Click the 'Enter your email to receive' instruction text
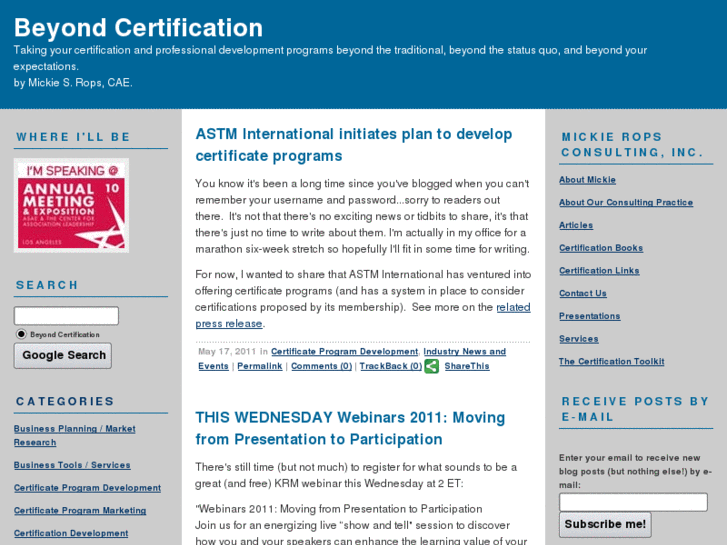The height and width of the screenshot is (545, 727). pos(635,471)
